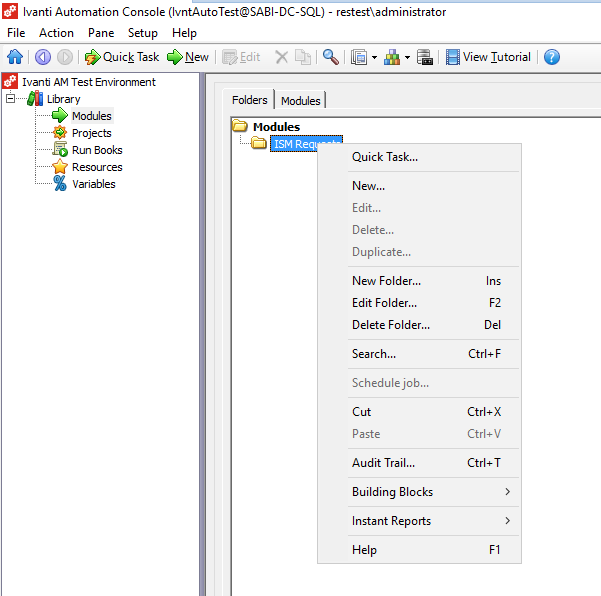Click the root Modules folder icon
601x596 pixels.
240,126
